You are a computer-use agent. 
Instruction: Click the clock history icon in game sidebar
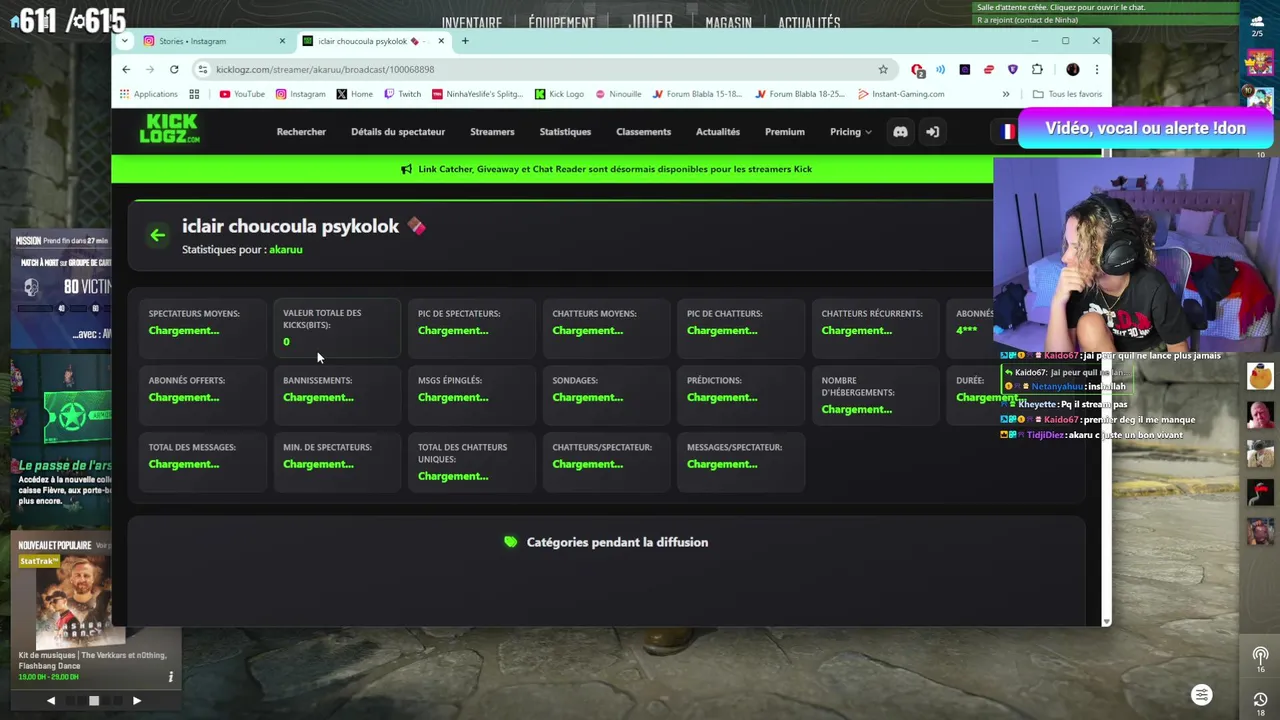[1261, 699]
